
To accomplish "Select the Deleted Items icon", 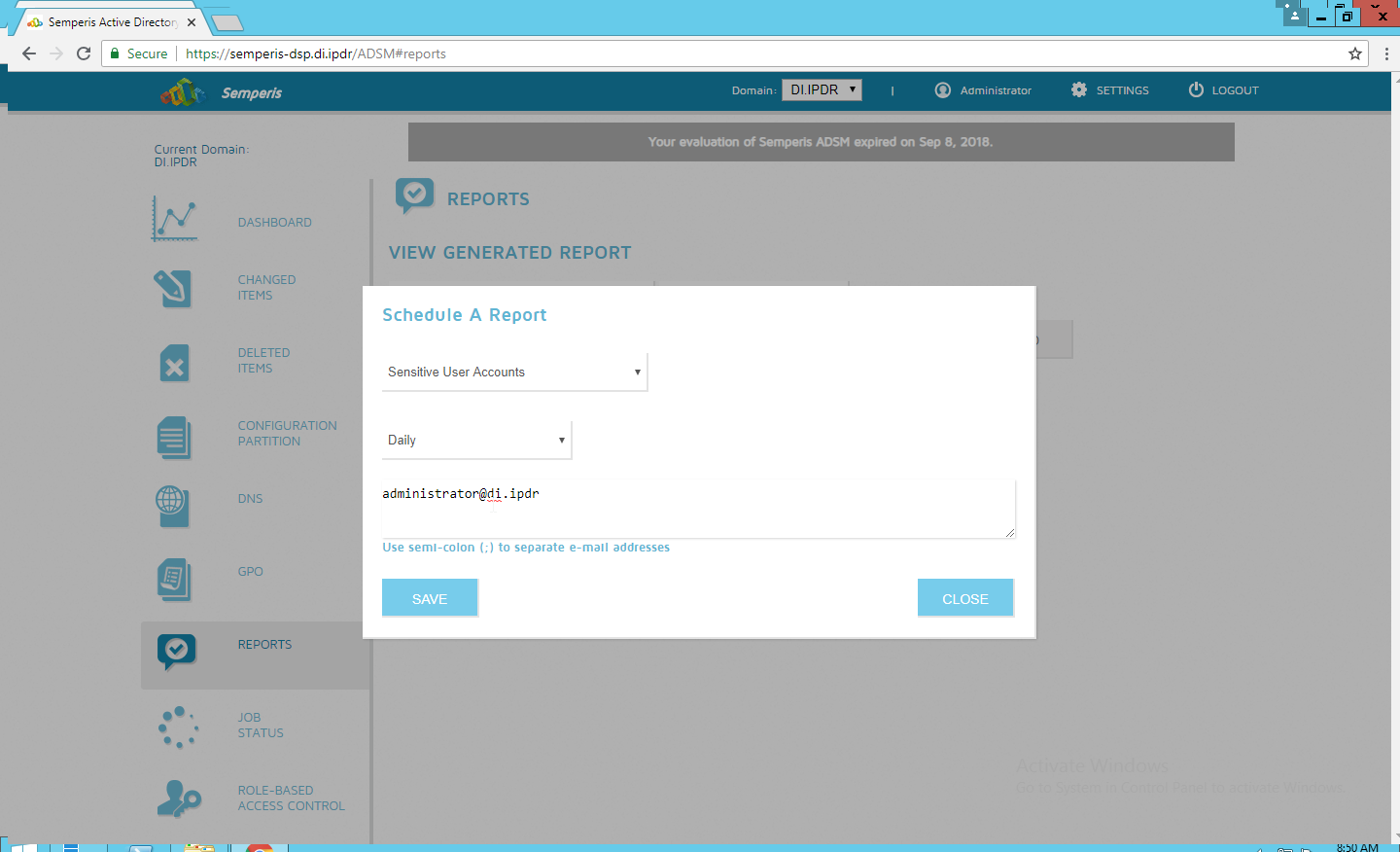I will click(x=174, y=363).
